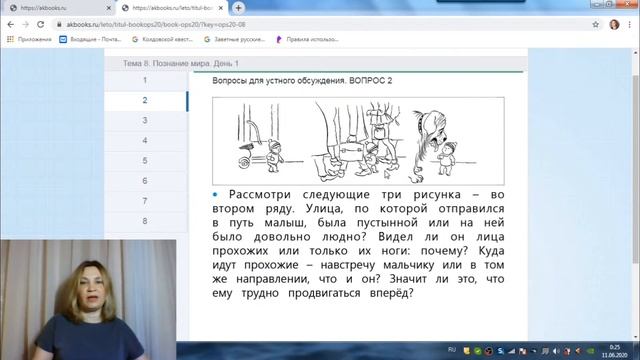640x360 pixels.
Task: Click the RU language indicator in taskbar
Action: point(452,350)
